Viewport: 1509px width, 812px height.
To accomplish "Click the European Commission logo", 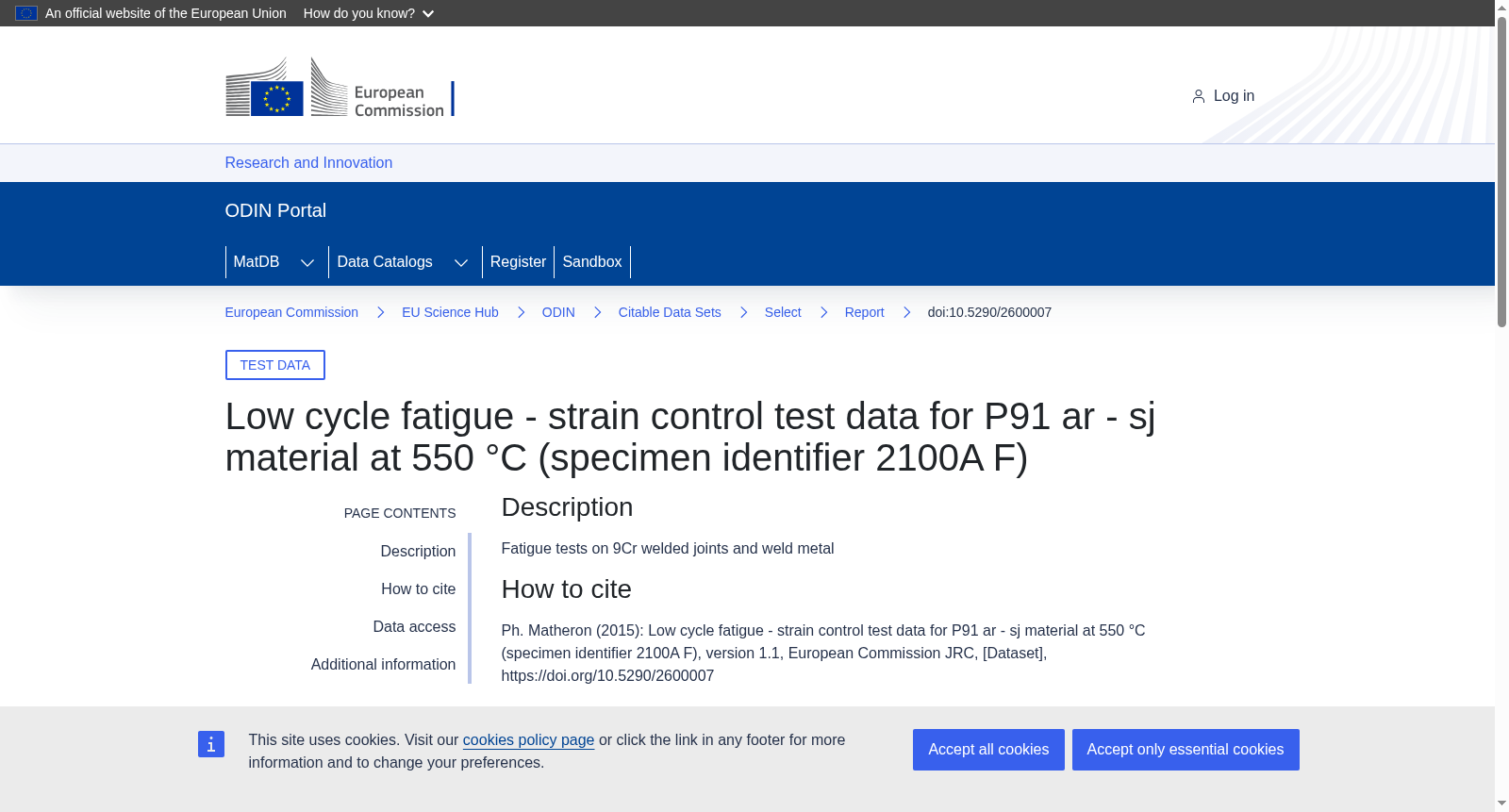I will coord(340,87).
